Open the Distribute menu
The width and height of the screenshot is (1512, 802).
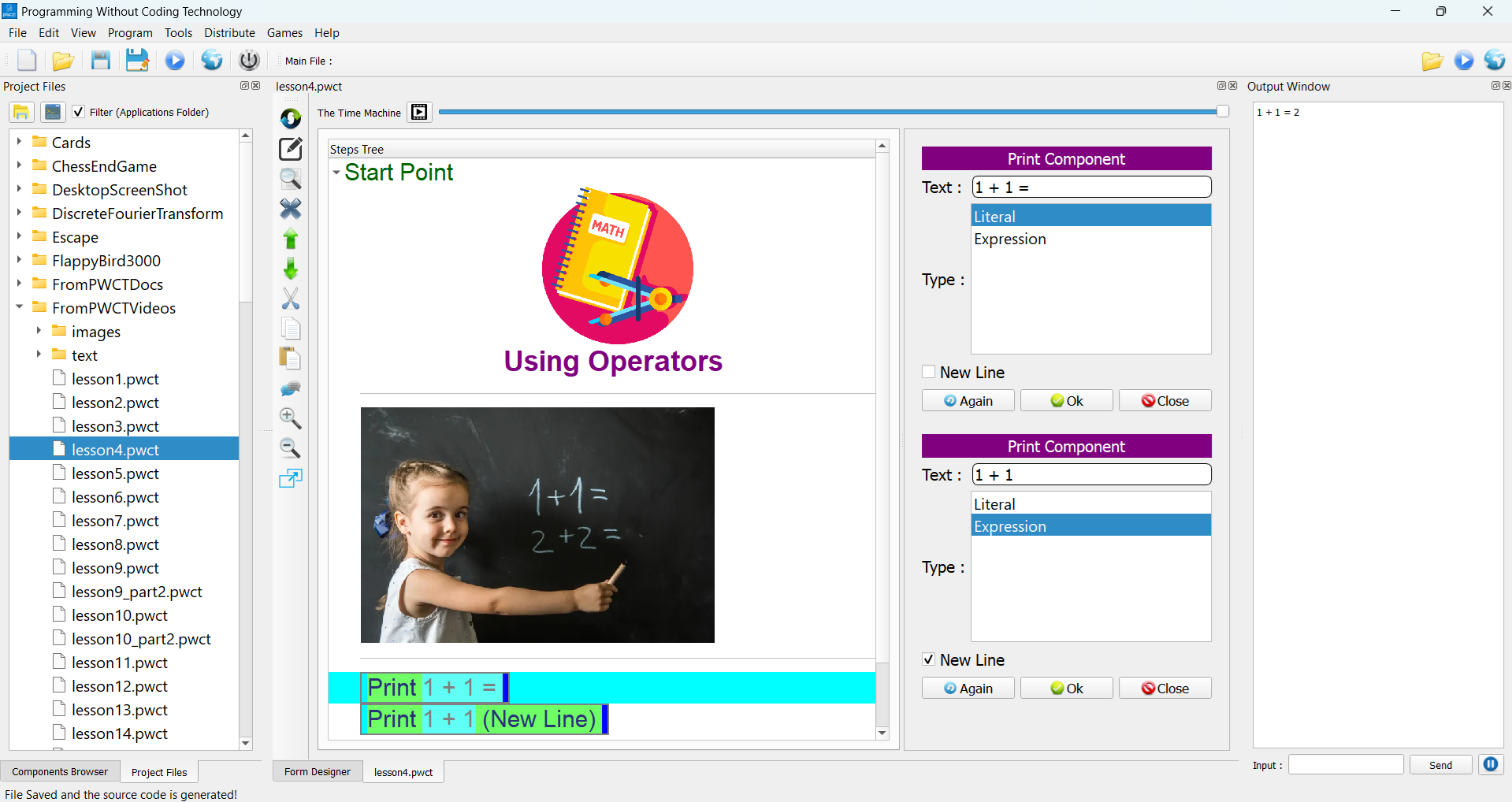click(x=229, y=33)
